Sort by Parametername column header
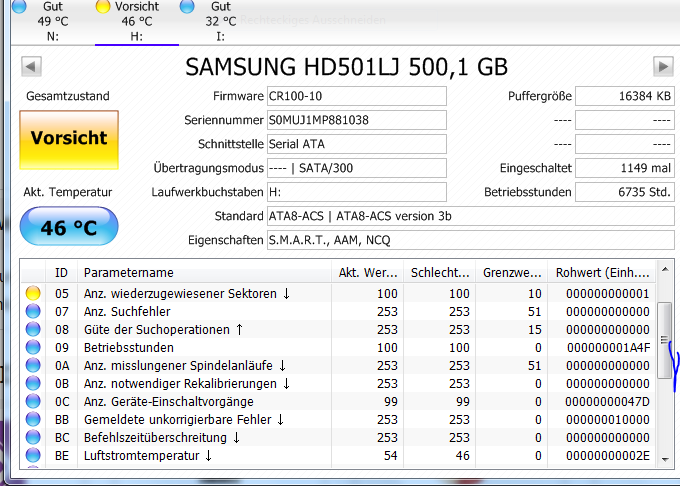Screen dimensions: 680x486 204,272
